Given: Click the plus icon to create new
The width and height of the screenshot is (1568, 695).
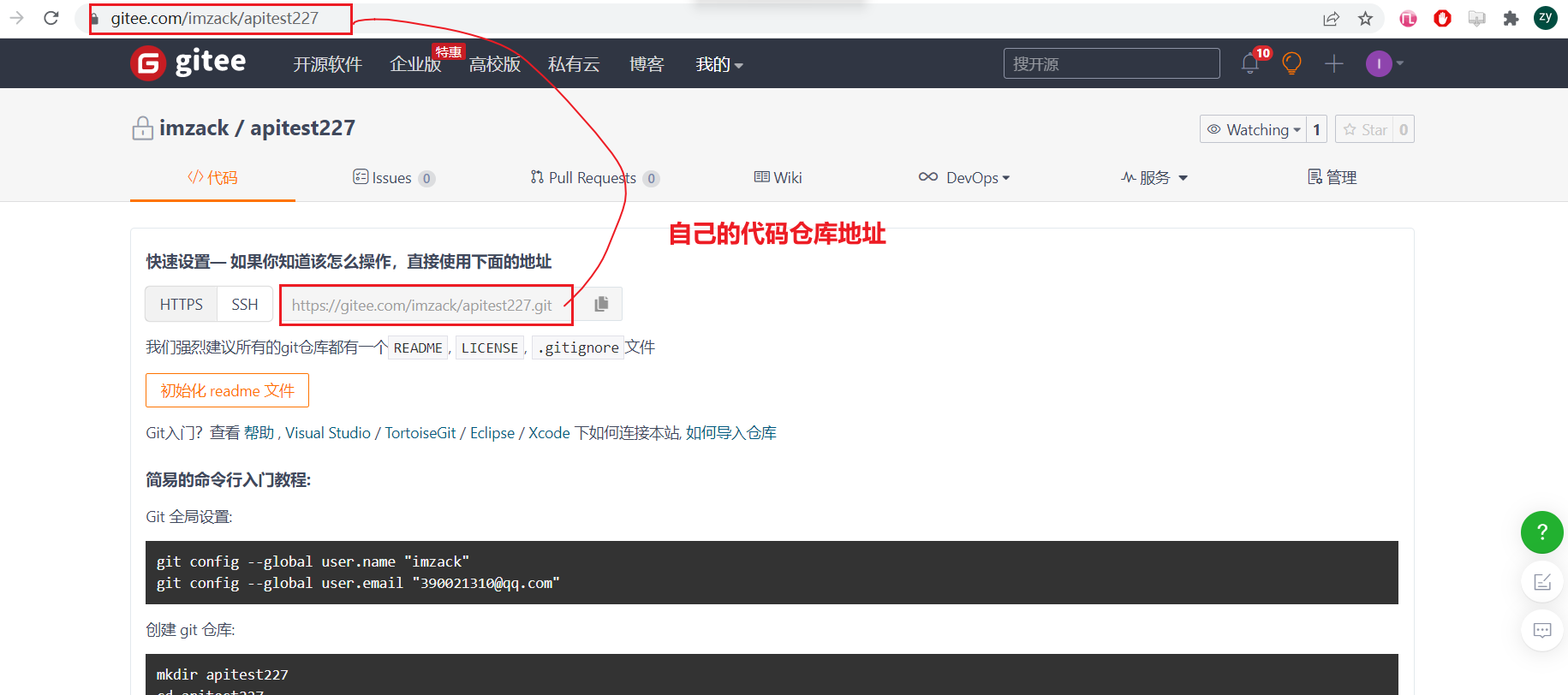Looking at the screenshot, I should pos(1333,63).
